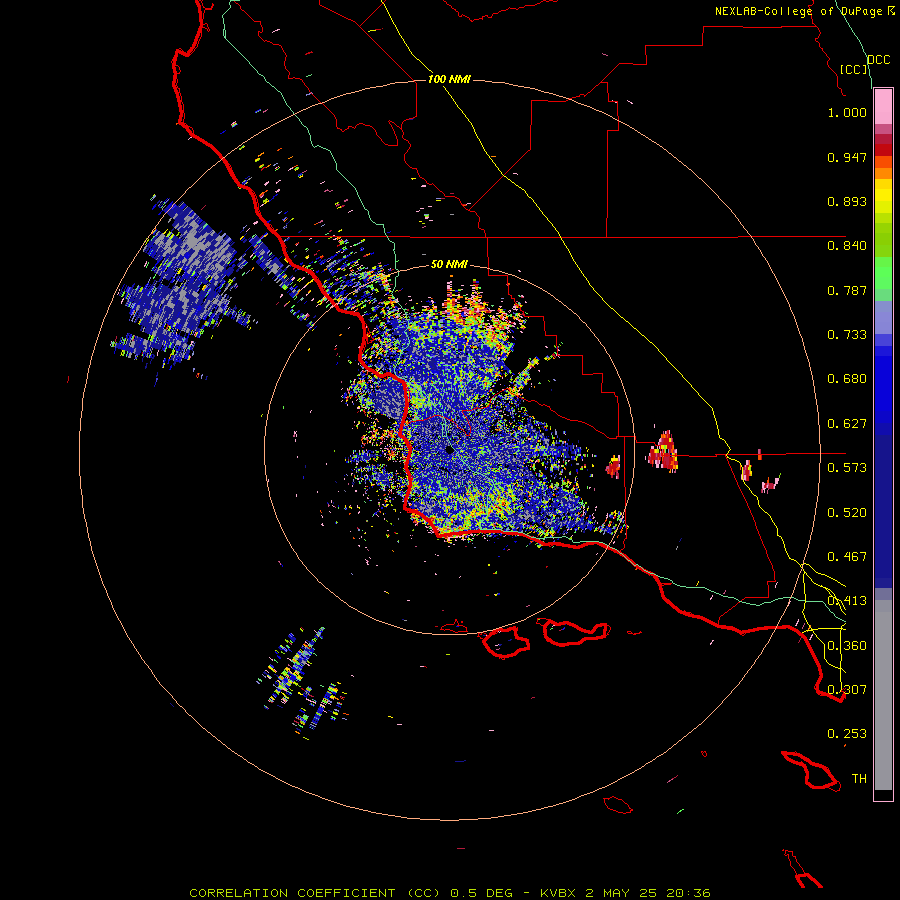Pick the green color-scale segment
The image size is (900, 900).
[x=883, y=273]
